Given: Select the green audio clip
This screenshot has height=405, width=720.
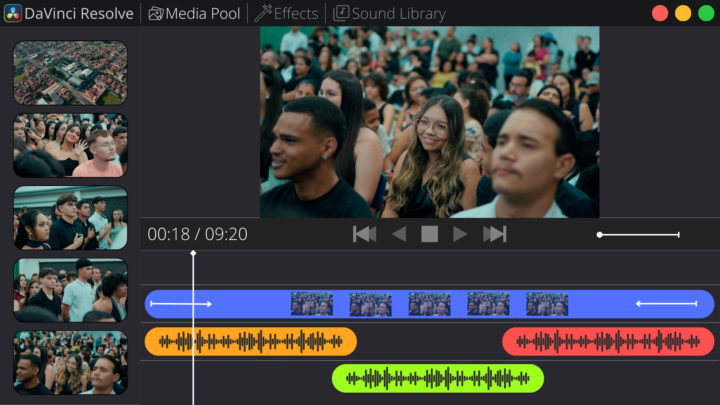Looking at the screenshot, I should 437,378.
